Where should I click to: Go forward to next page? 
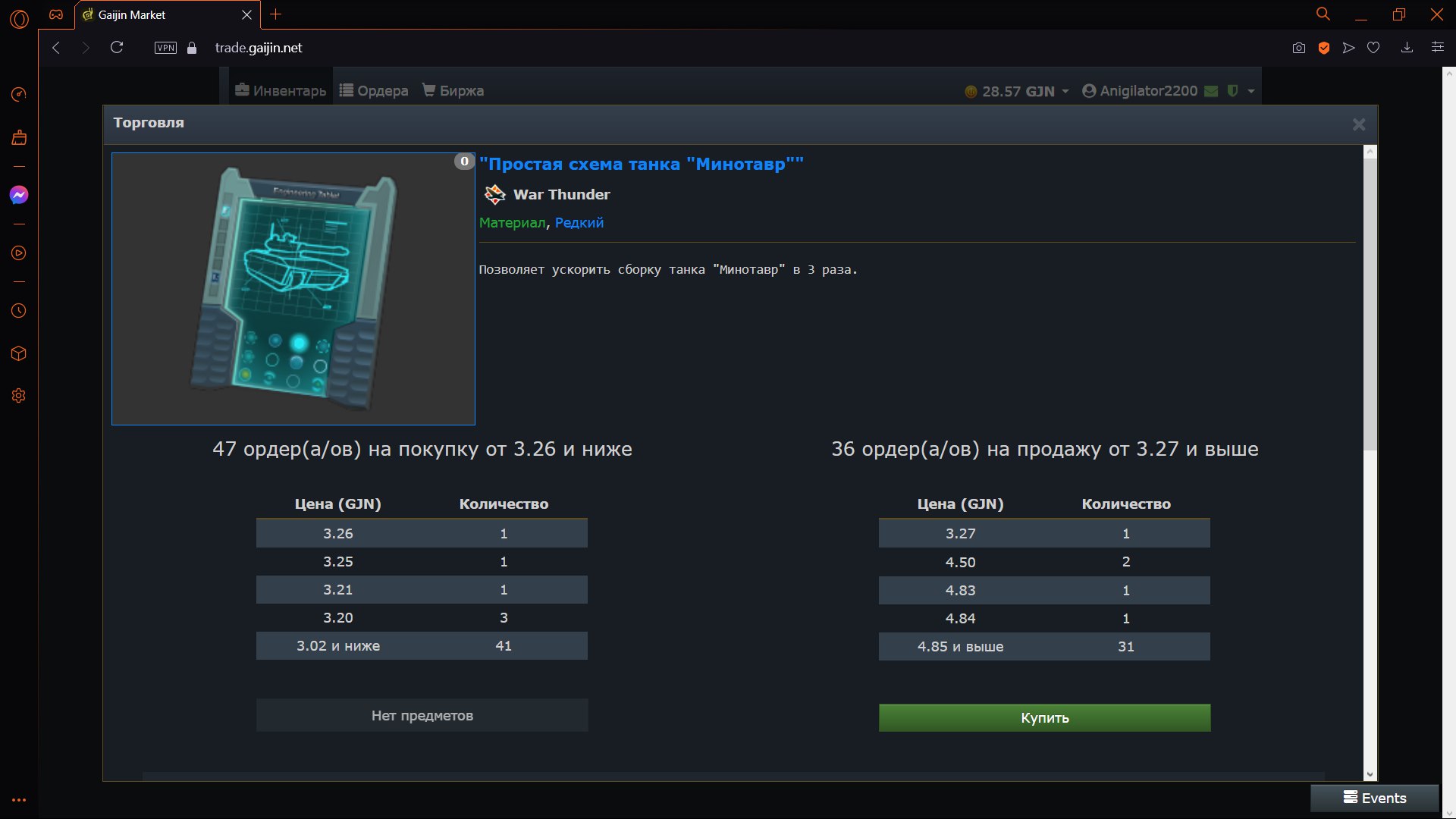(x=86, y=48)
